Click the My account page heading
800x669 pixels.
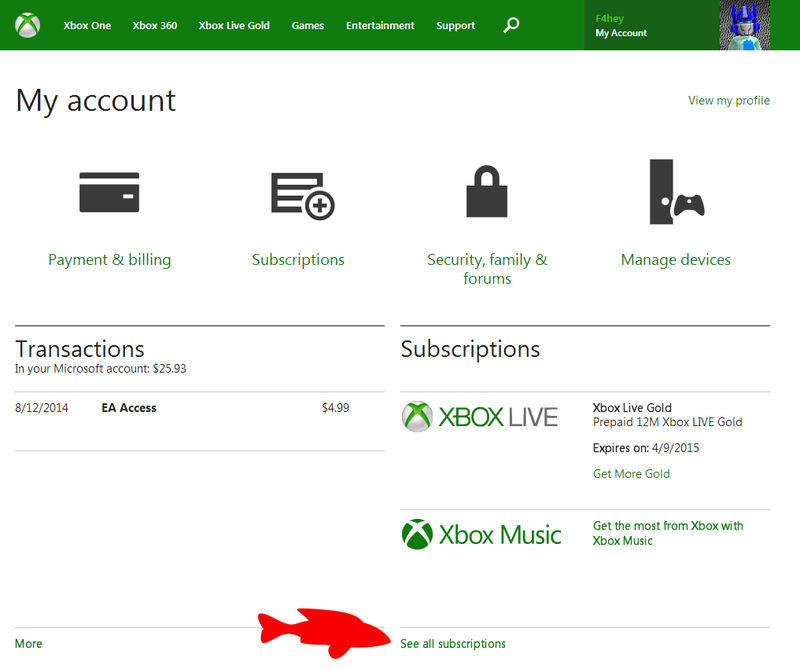[x=96, y=101]
